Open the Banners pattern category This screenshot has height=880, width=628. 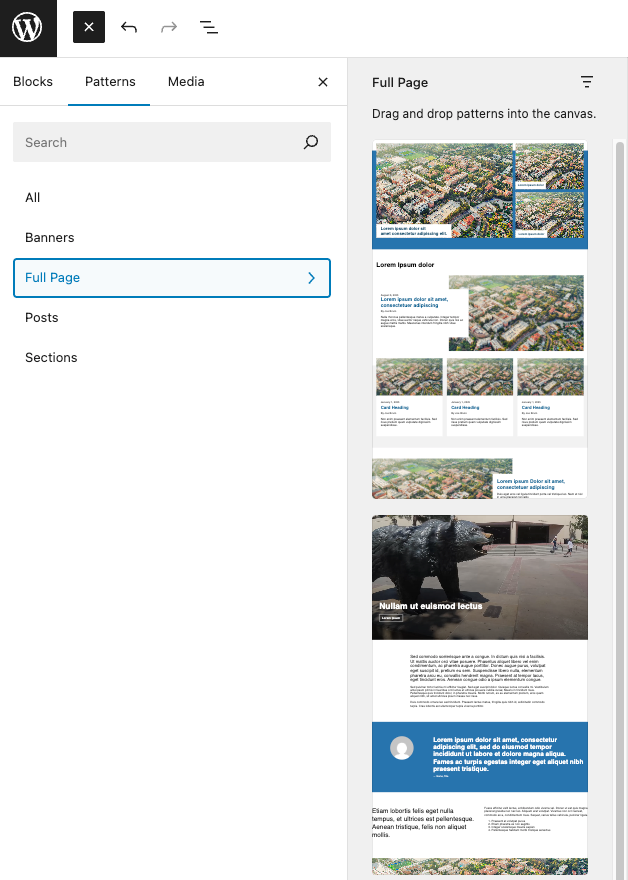50,238
